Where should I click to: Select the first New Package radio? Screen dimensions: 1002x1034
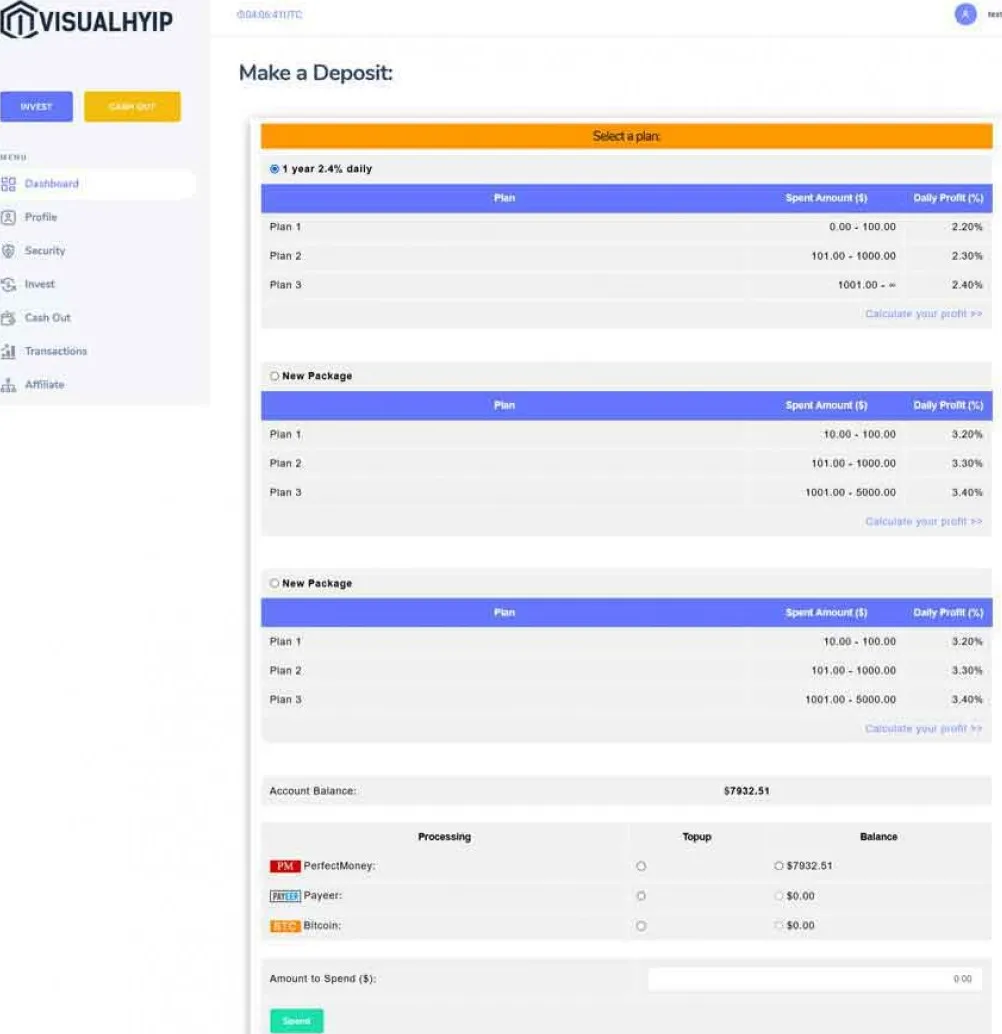click(274, 376)
